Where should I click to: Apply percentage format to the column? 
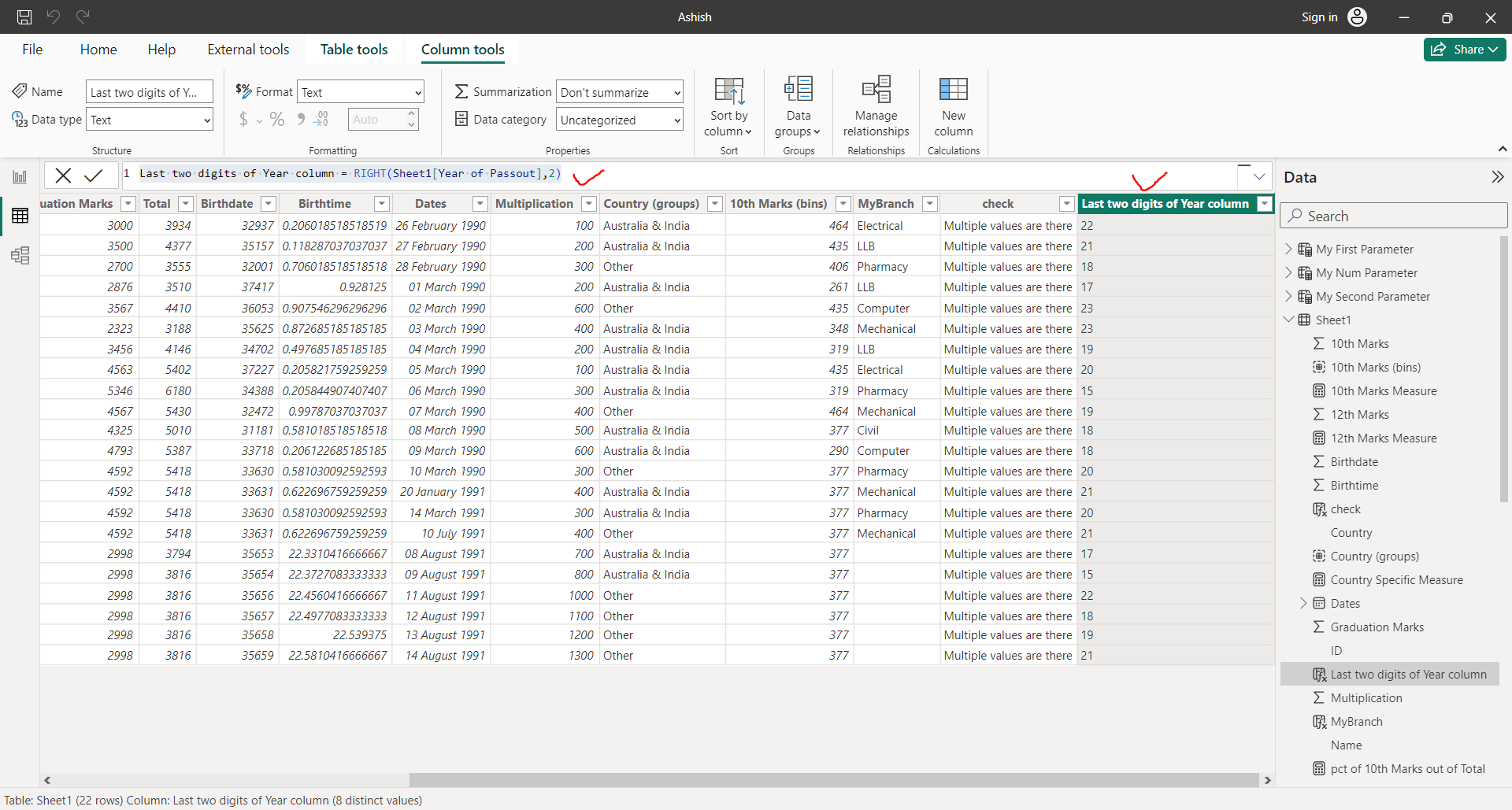[x=276, y=119]
